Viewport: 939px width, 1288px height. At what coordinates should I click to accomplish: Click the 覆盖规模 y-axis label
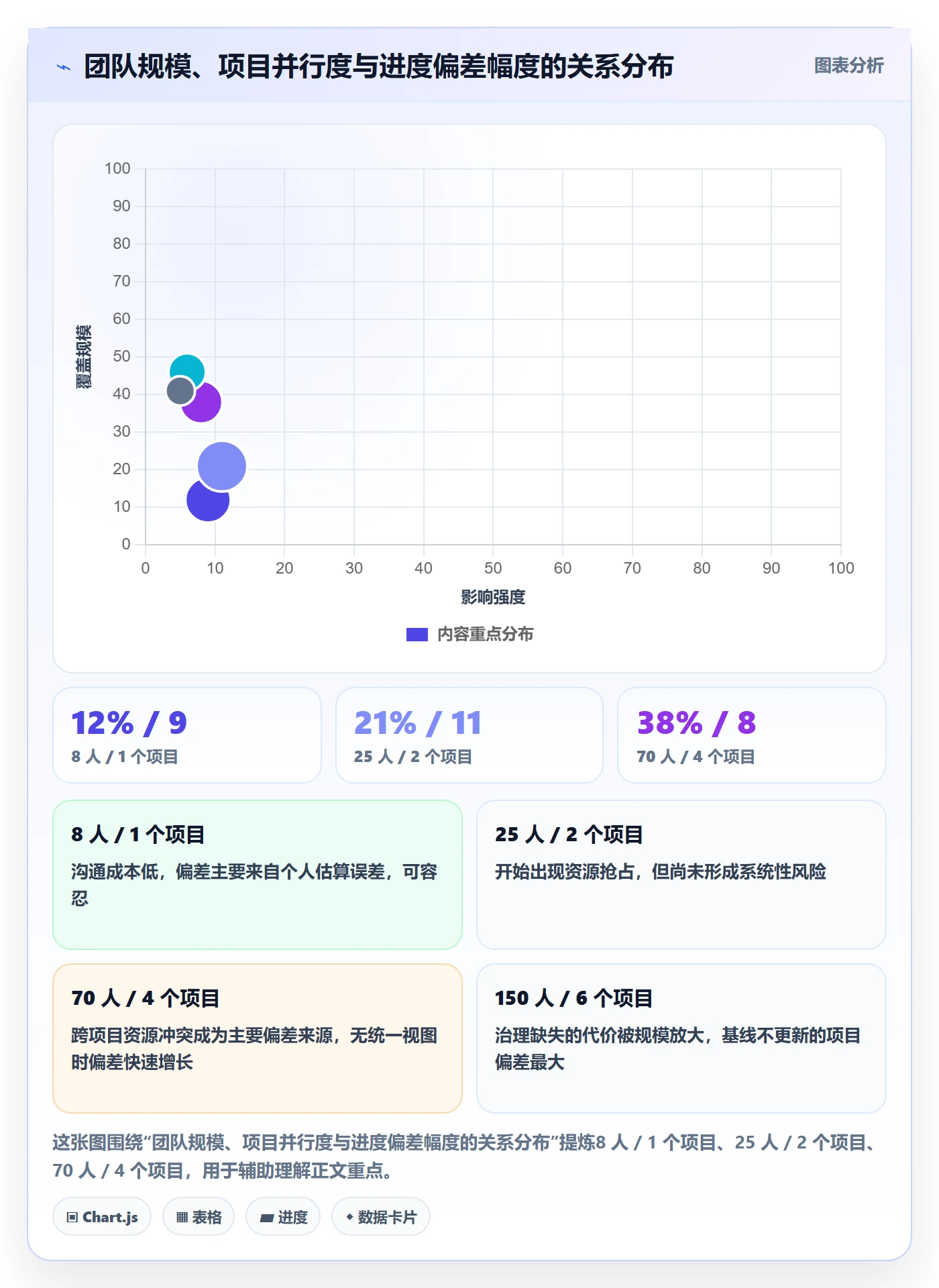pyautogui.click(x=83, y=357)
